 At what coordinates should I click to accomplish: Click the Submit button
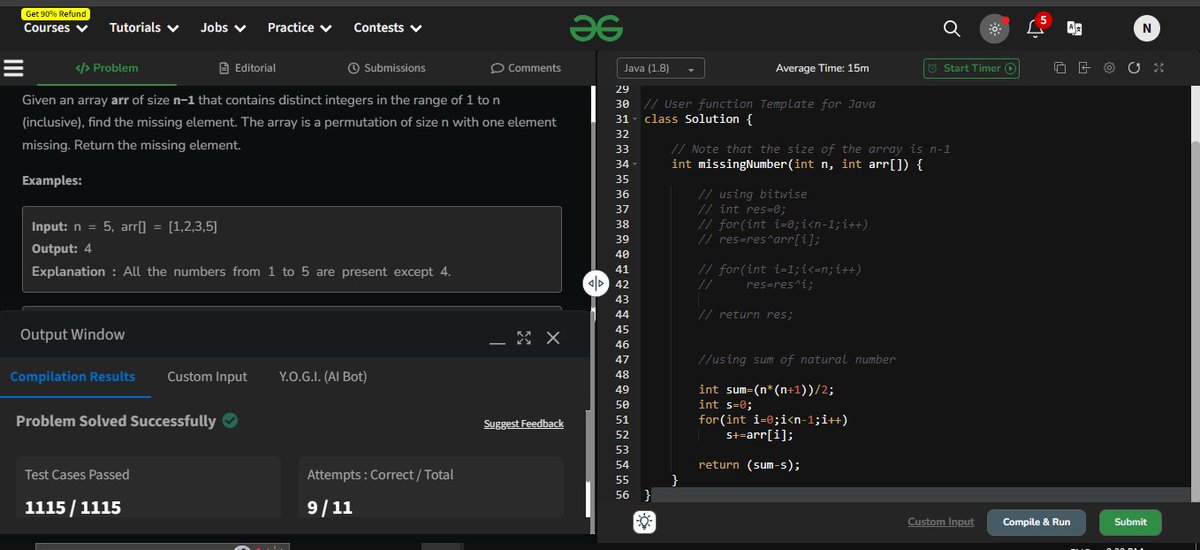pyautogui.click(x=1130, y=522)
